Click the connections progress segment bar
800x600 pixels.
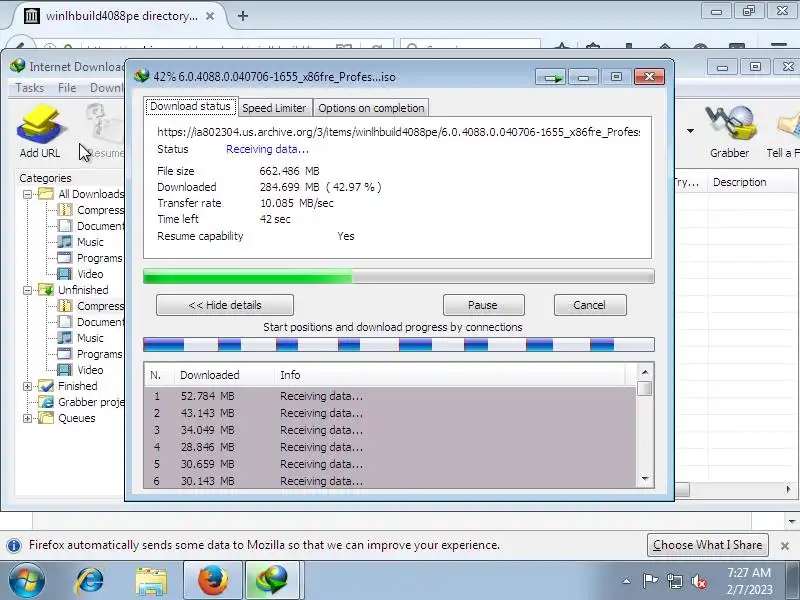click(398, 345)
